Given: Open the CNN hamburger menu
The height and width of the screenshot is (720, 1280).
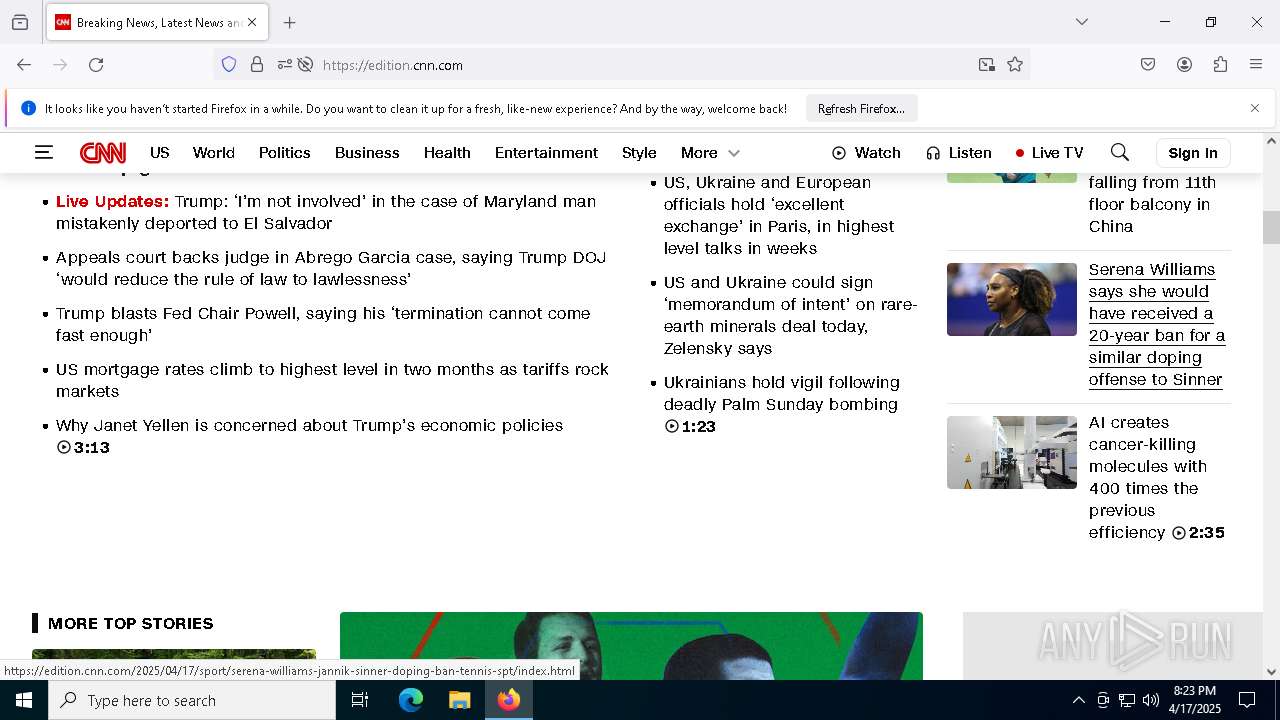Looking at the screenshot, I should tap(43, 152).
